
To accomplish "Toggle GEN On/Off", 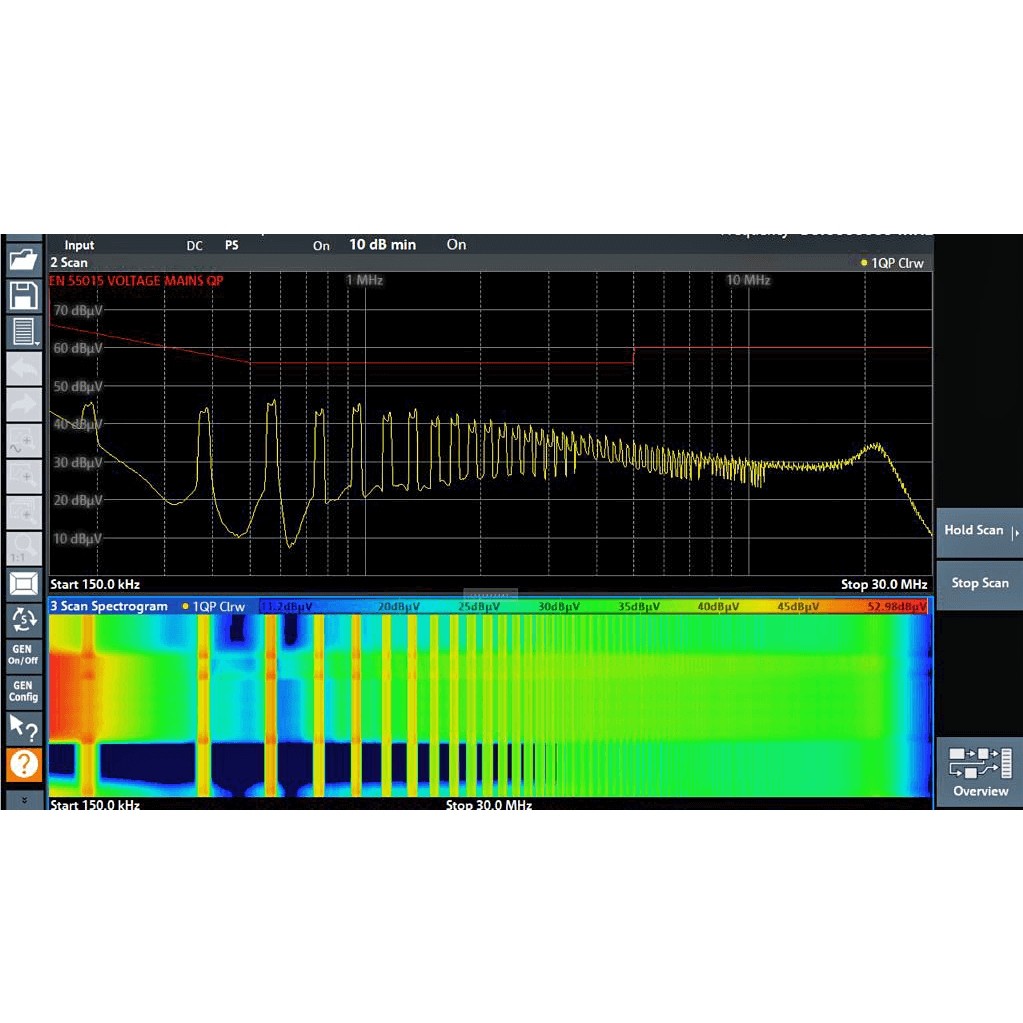I will click(23, 655).
